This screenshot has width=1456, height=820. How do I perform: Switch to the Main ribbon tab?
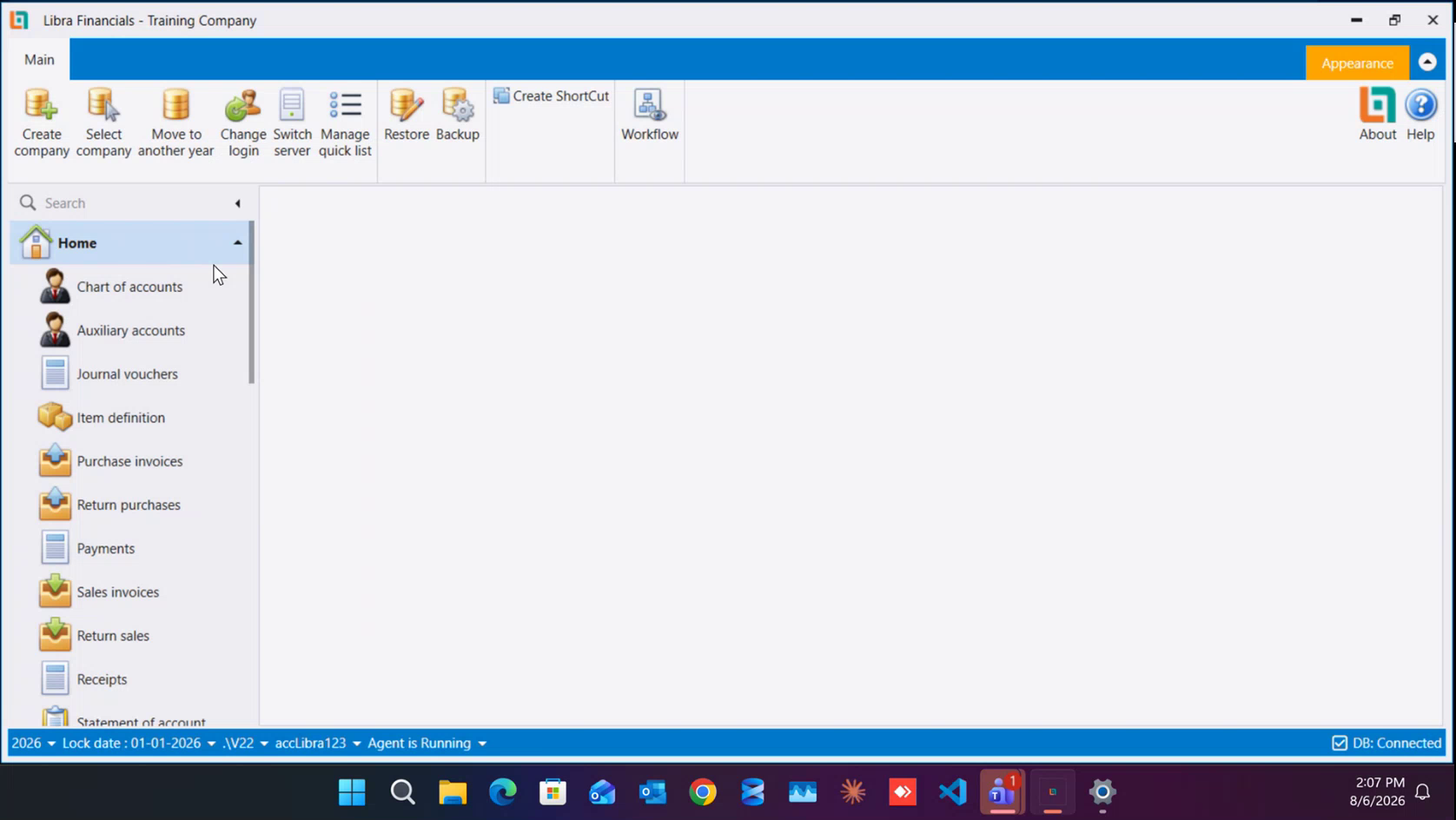tap(39, 59)
